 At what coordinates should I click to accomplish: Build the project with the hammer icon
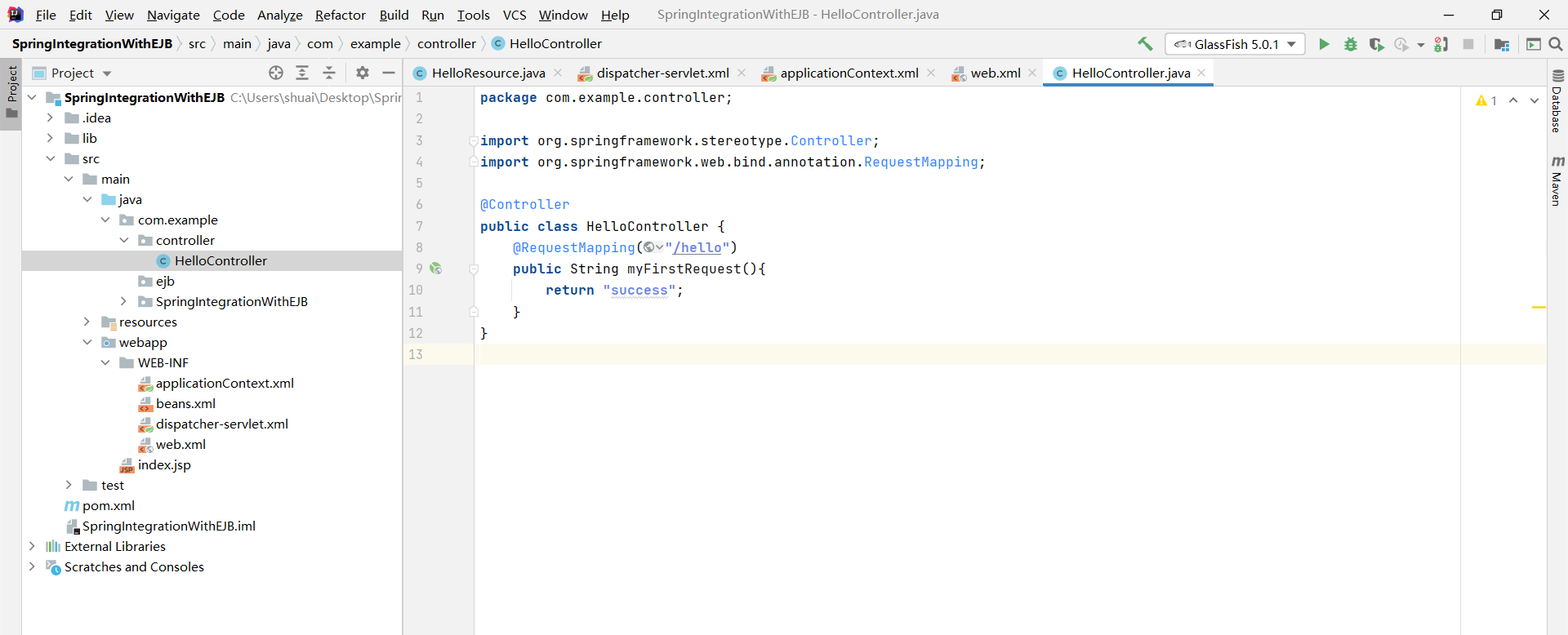pyautogui.click(x=1145, y=44)
